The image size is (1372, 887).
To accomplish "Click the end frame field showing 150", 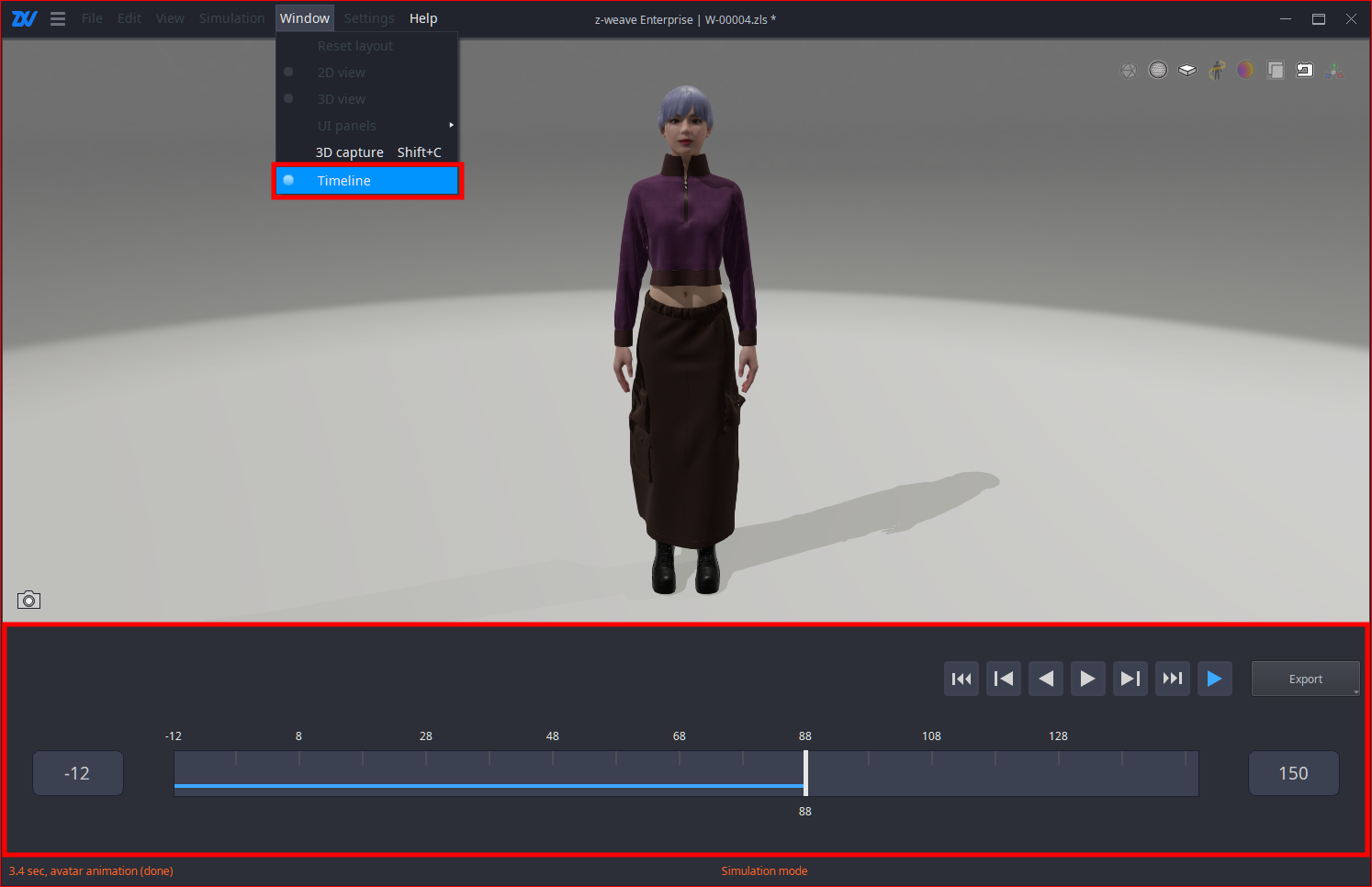I will point(1293,773).
